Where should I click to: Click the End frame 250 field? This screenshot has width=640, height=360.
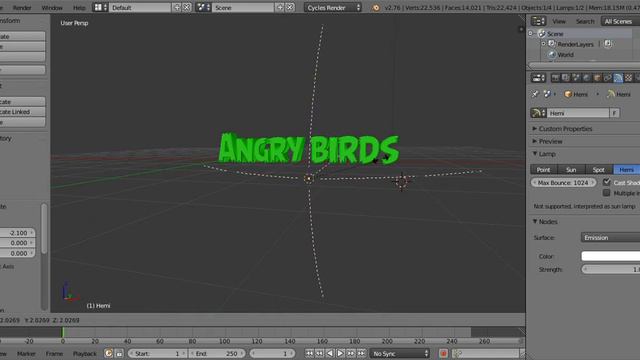tap(217, 353)
